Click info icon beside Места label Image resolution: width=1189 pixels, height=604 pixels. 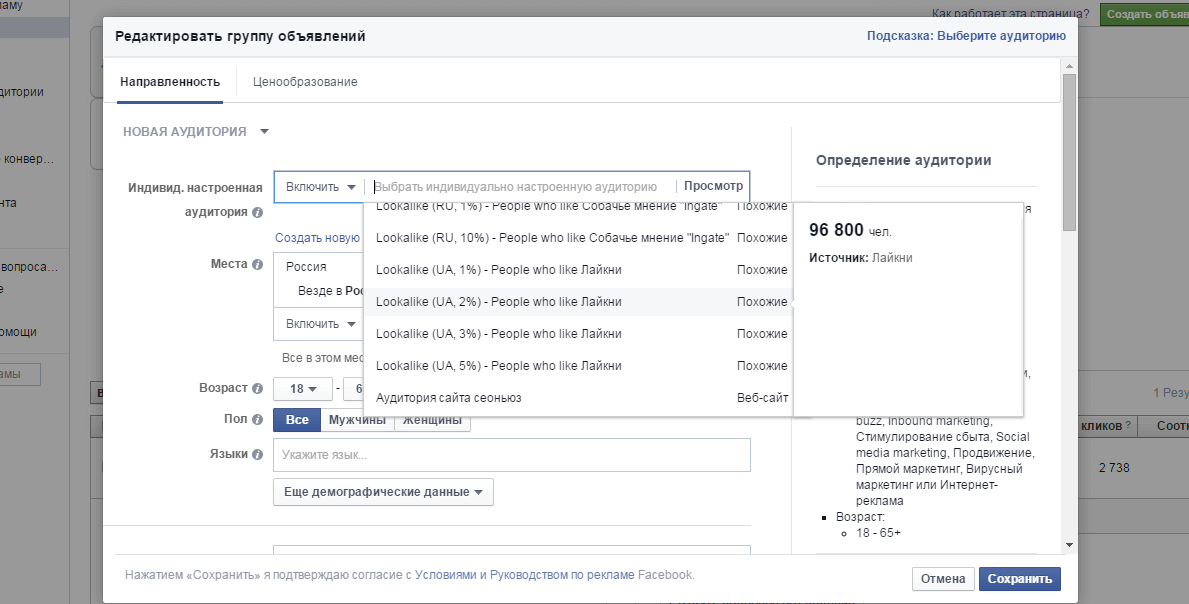tap(257, 265)
